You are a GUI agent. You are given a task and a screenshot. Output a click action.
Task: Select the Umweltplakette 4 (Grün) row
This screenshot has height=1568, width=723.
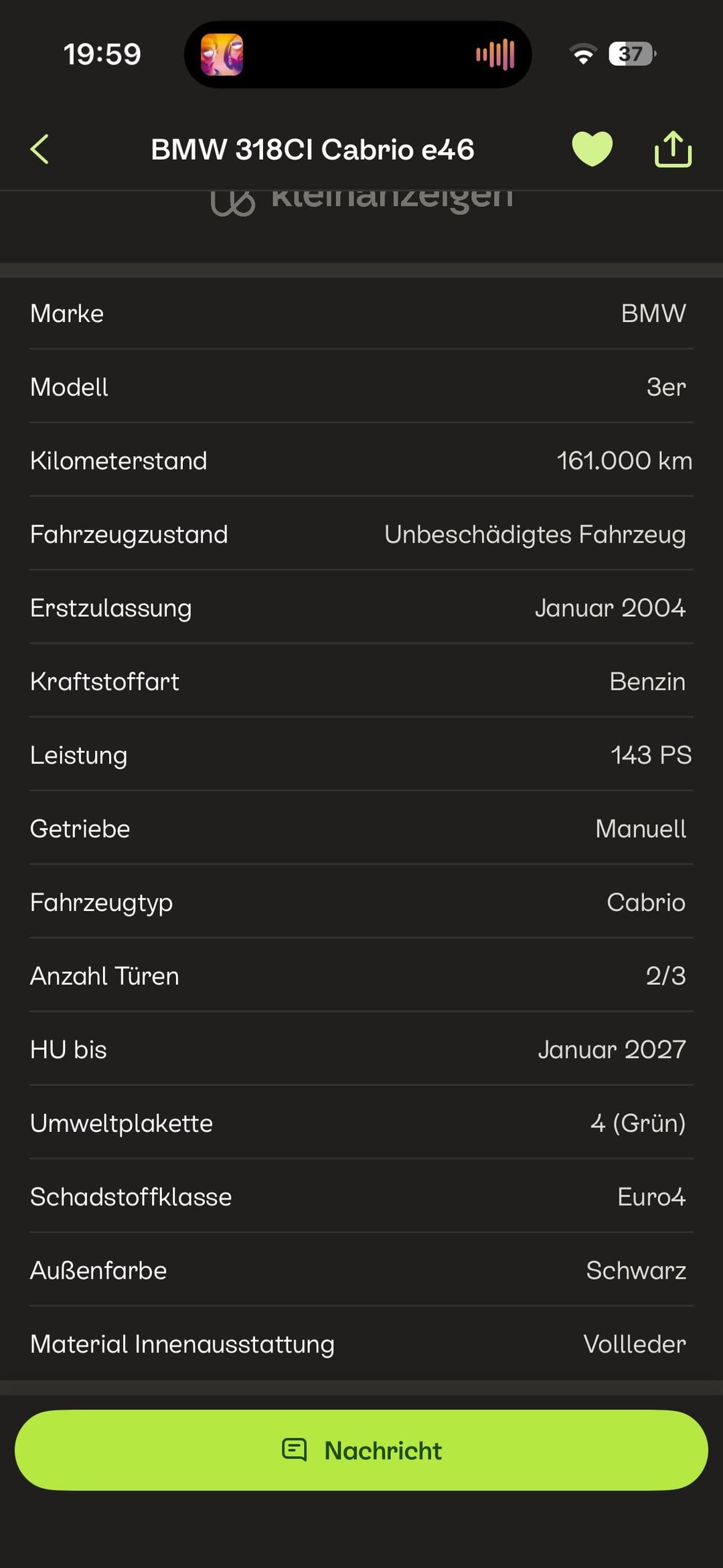(361, 1123)
